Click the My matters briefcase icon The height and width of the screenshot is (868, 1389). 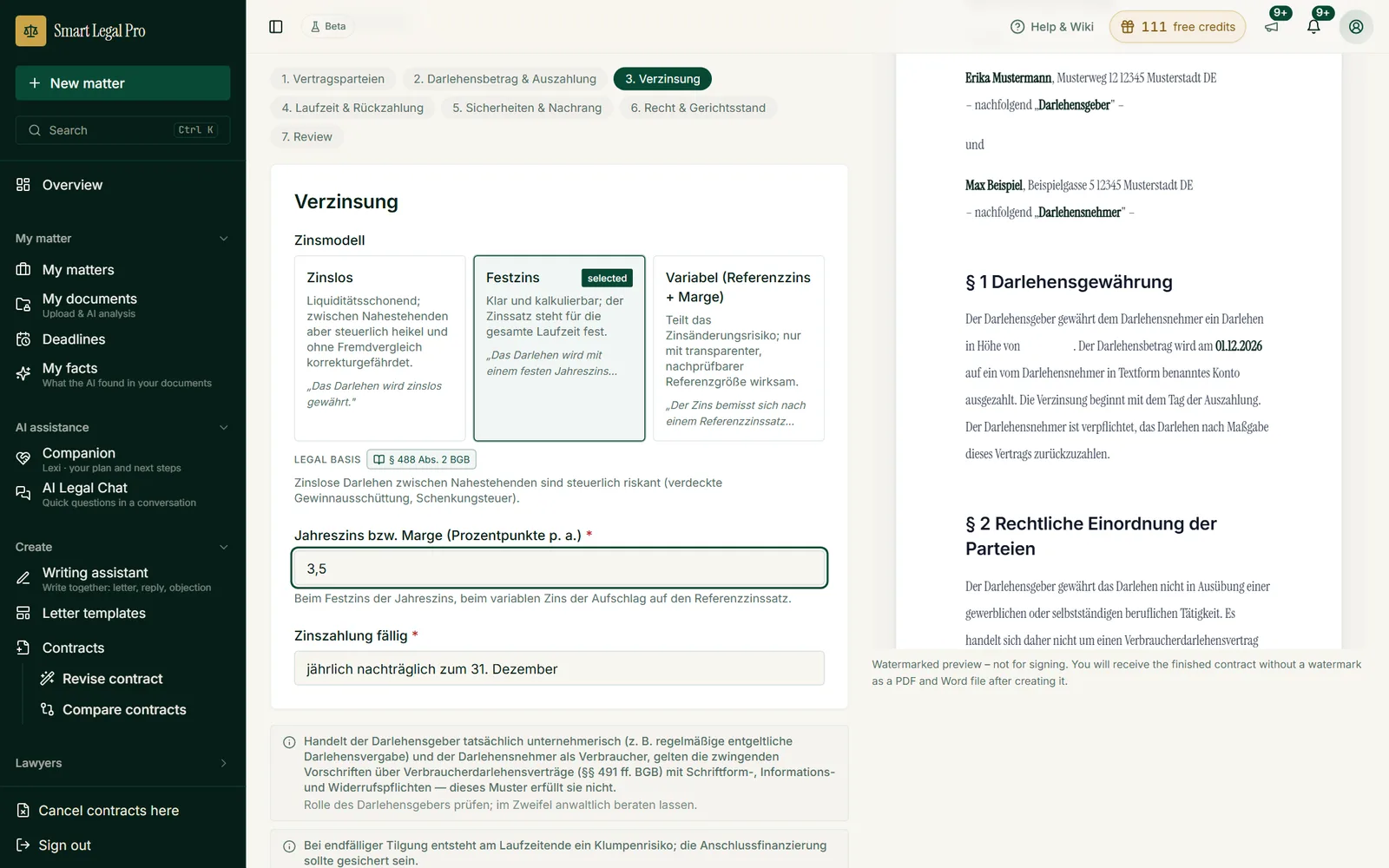[x=23, y=270]
